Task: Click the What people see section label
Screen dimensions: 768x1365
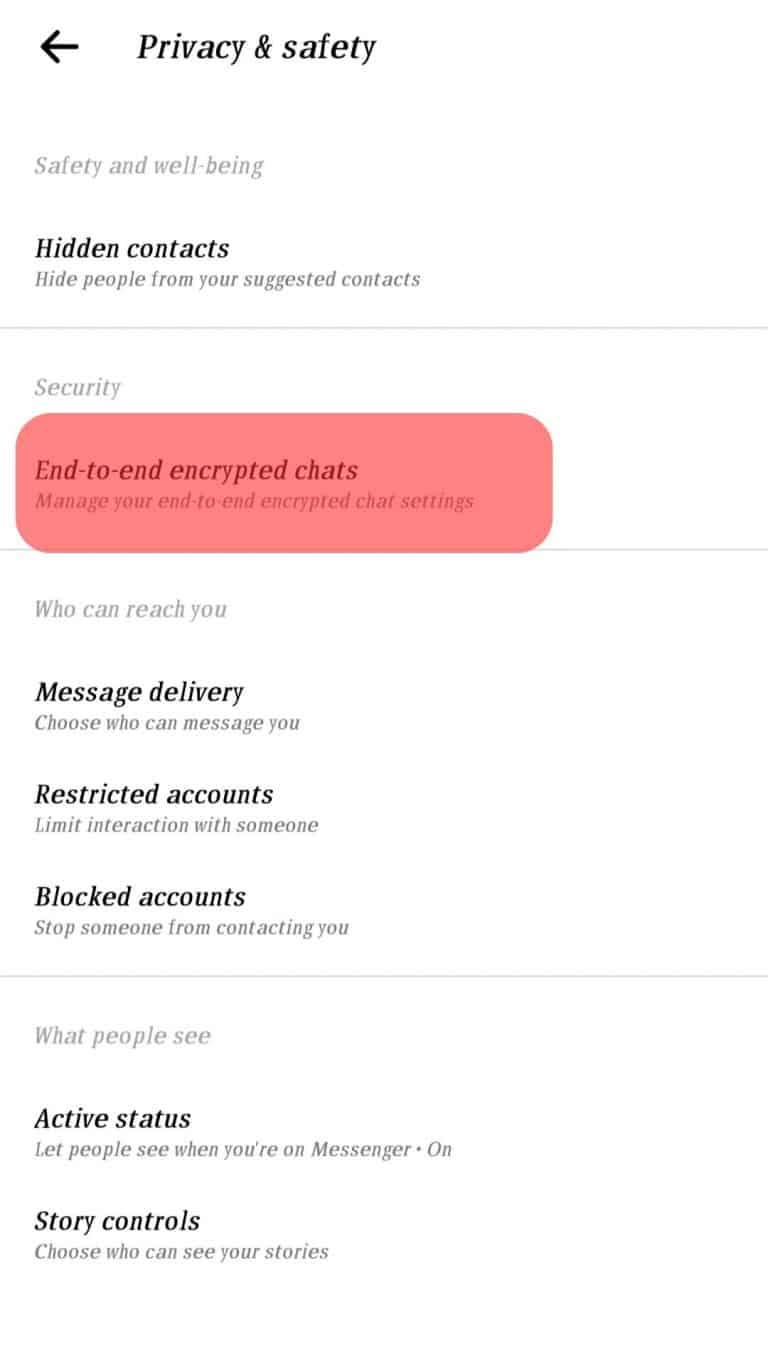Action: tap(122, 1036)
